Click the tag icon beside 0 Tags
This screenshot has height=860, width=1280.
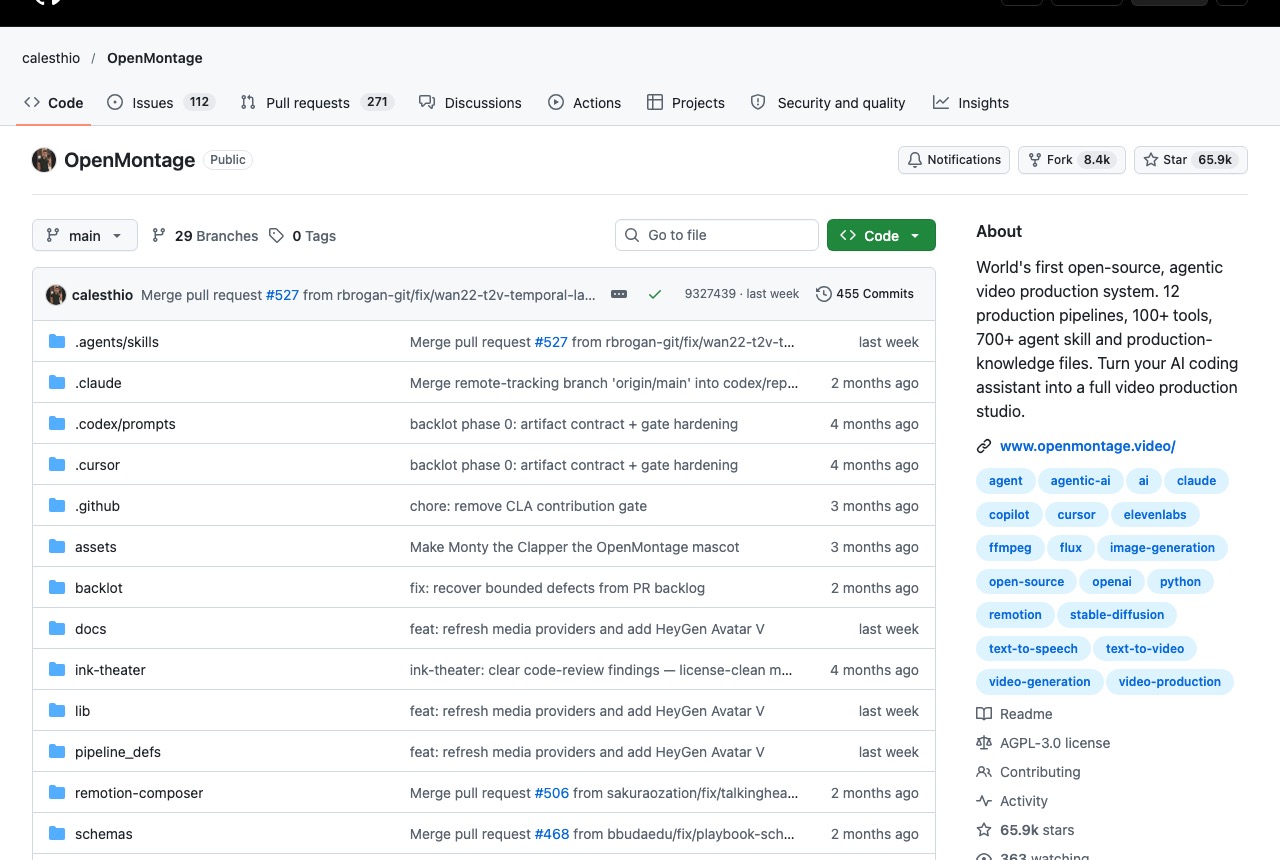276,236
